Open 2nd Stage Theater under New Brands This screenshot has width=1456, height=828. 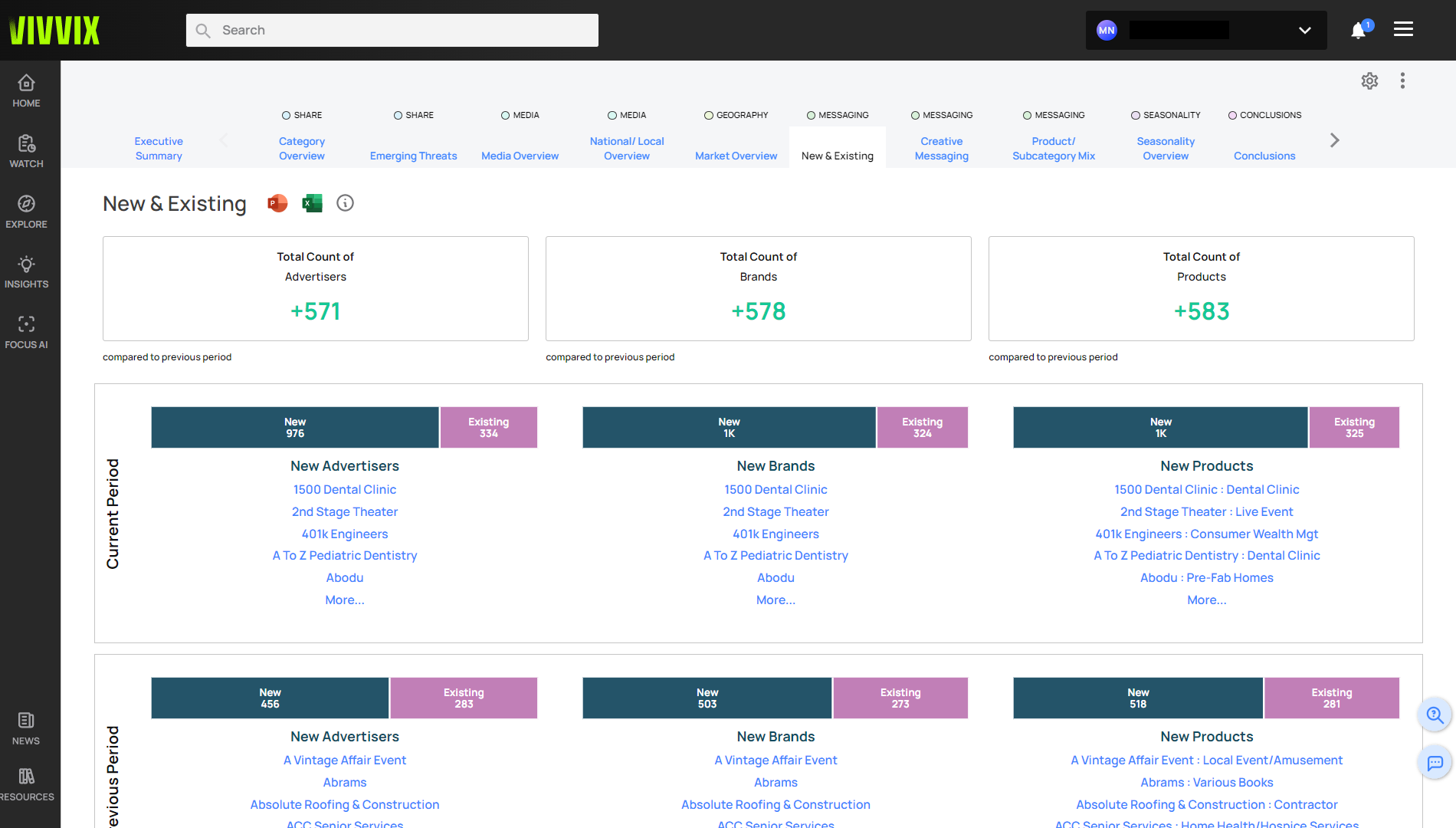pyautogui.click(x=776, y=512)
